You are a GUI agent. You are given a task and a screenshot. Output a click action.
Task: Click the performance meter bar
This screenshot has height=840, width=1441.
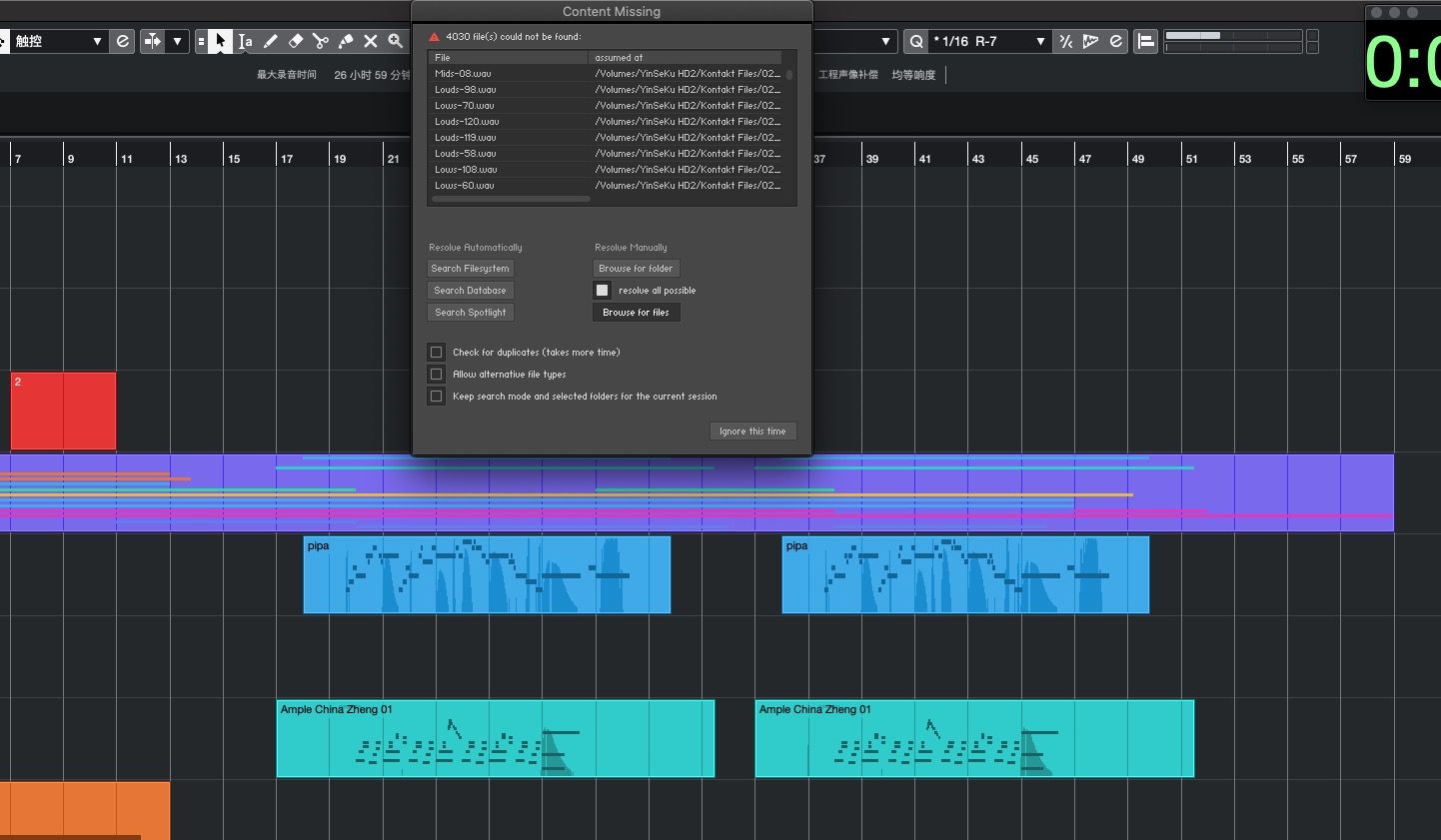click(x=1233, y=41)
